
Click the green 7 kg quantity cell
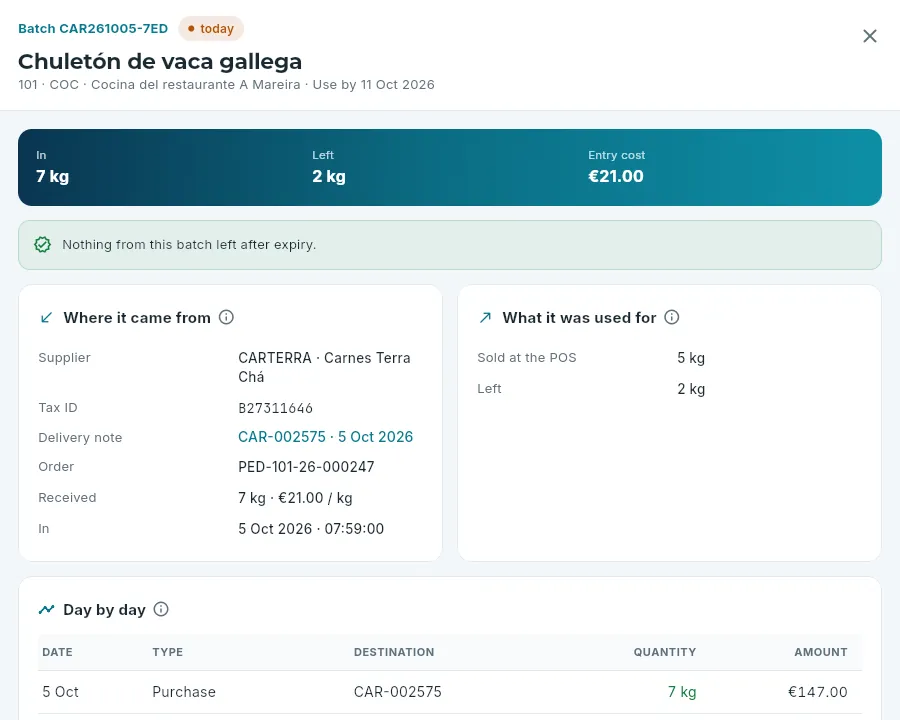pos(682,692)
